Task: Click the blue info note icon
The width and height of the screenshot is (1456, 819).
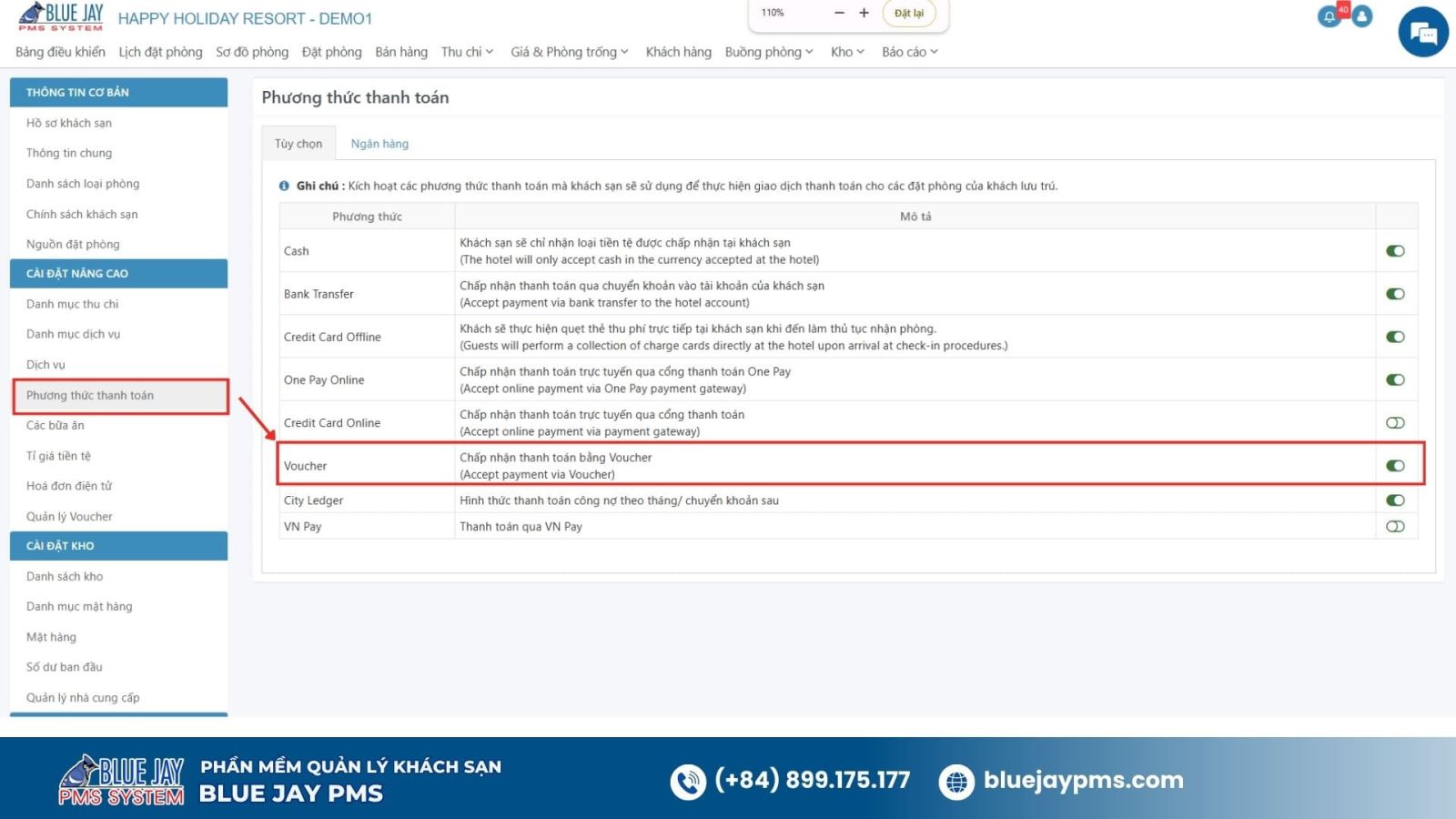Action: coord(284,186)
